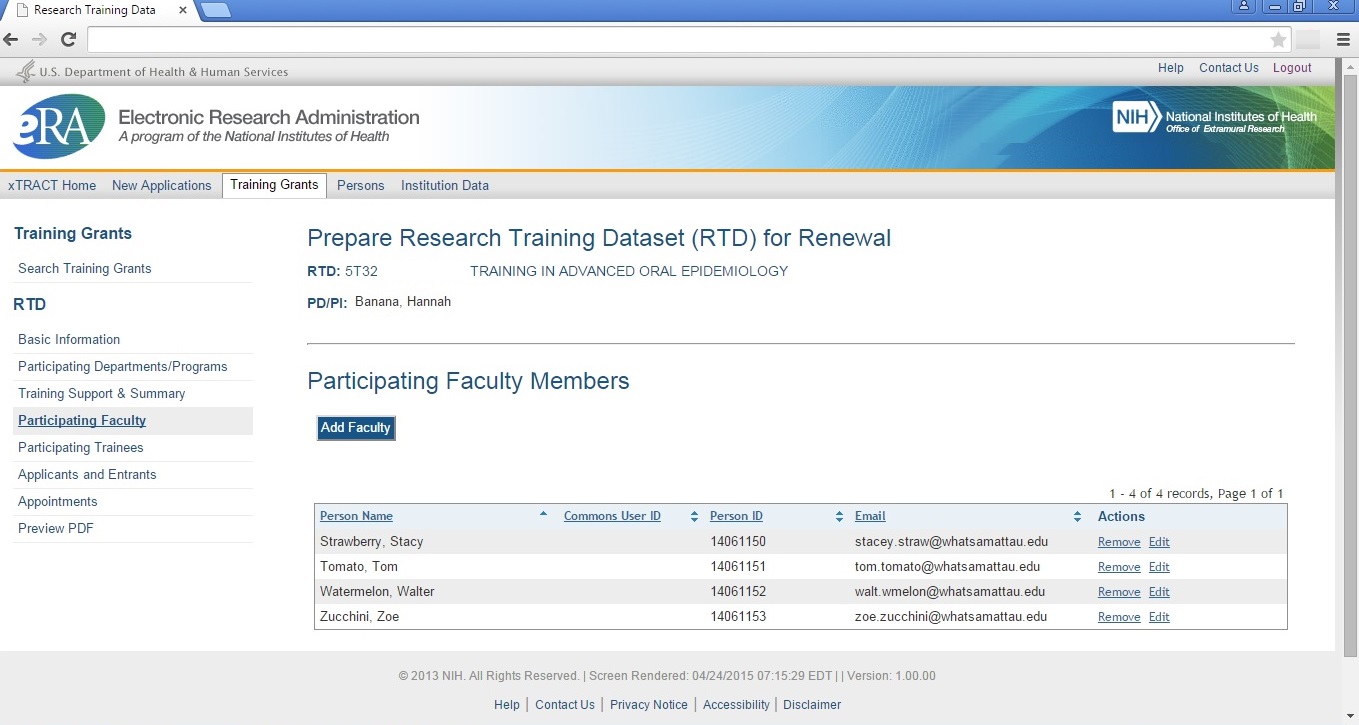This screenshot has height=725, width=1359.
Task: Click the browser forward arrow
Action: [x=39, y=40]
